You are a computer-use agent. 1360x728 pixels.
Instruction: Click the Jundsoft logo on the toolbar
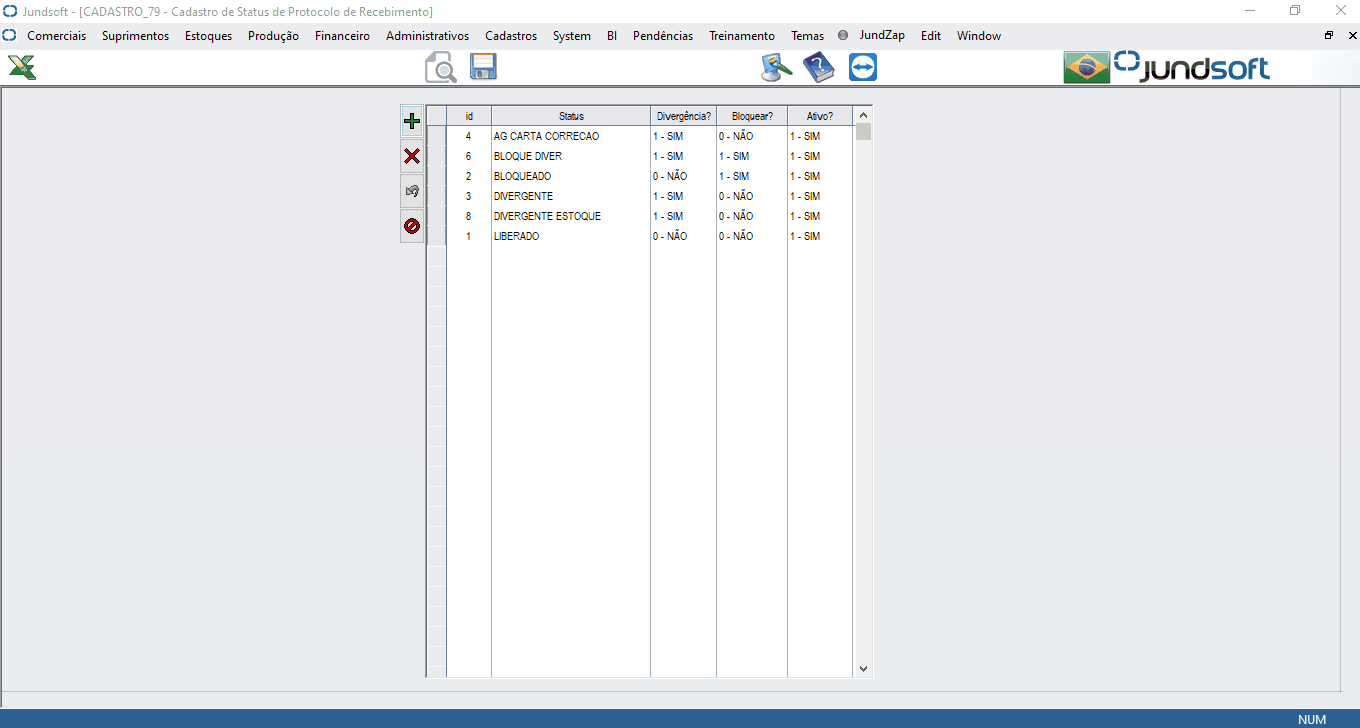[1192, 67]
